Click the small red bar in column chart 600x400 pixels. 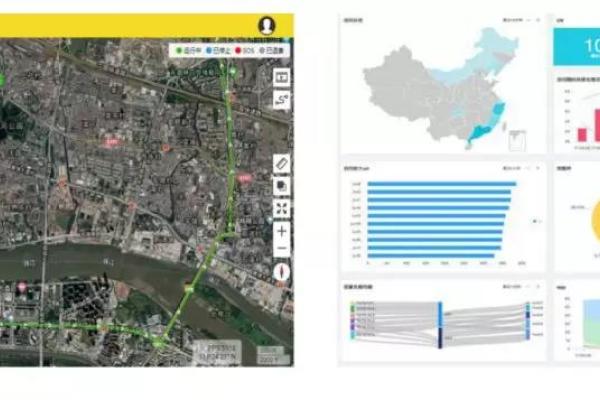(582, 135)
